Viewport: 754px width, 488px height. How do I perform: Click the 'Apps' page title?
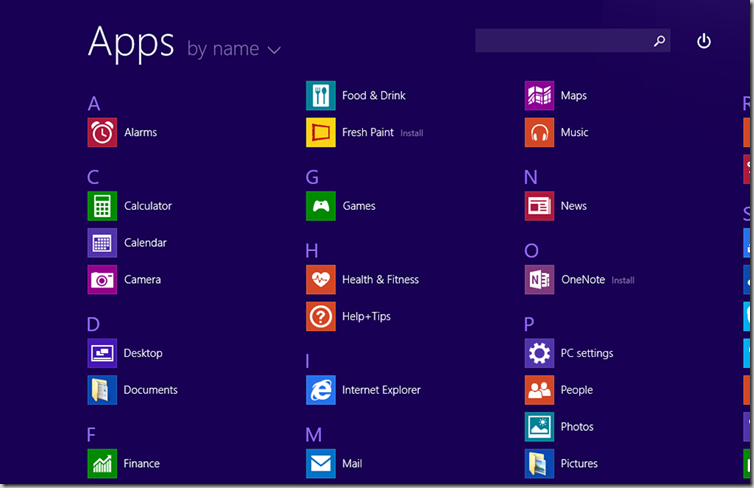coord(131,43)
